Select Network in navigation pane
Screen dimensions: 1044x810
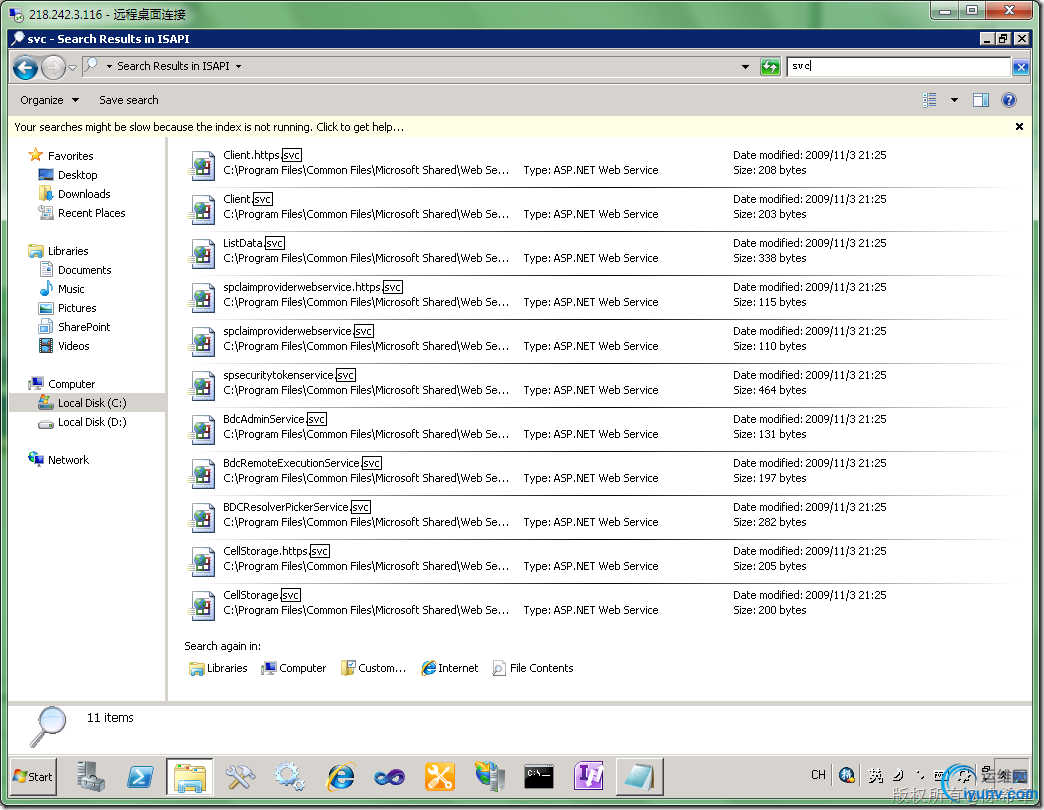(59, 460)
